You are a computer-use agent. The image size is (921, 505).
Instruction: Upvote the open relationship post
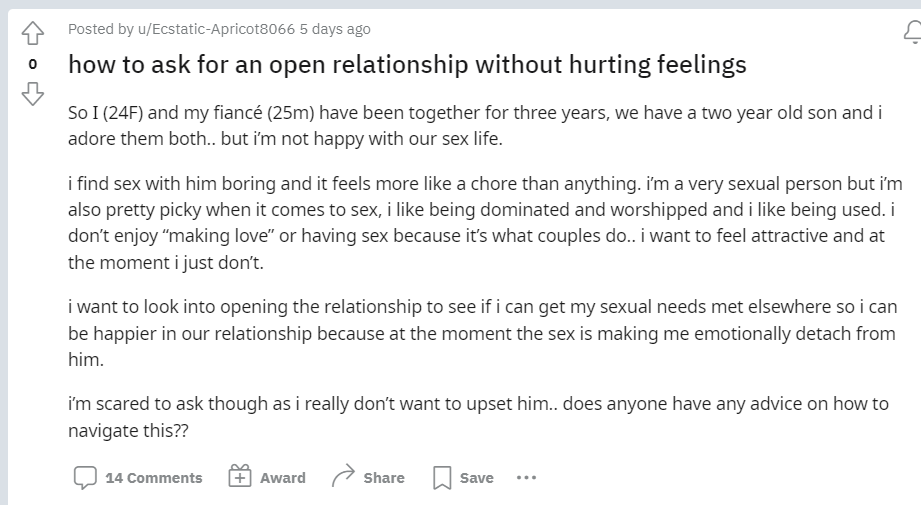(33, 33)
